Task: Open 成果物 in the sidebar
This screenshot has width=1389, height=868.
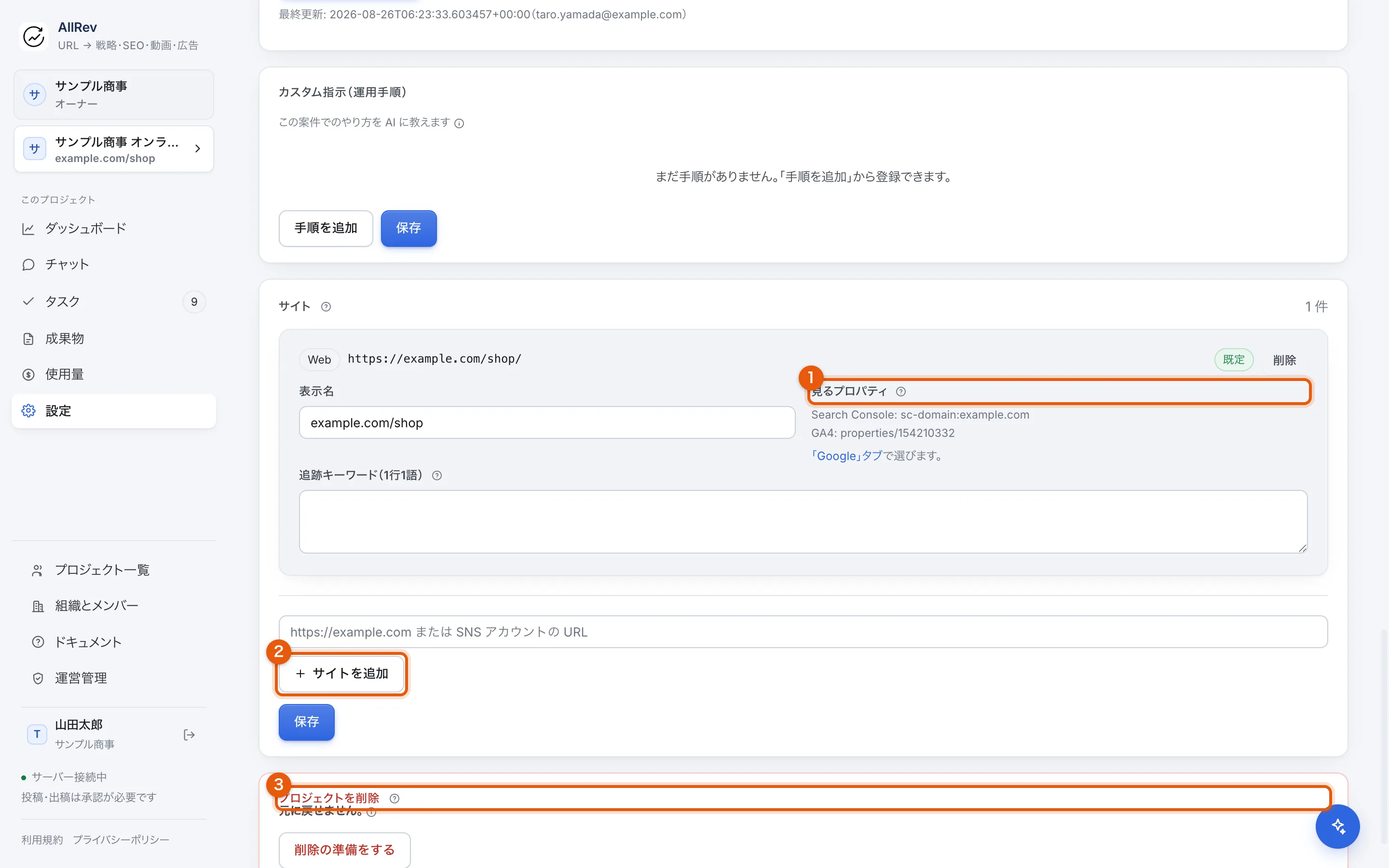Action: (114, 339)
